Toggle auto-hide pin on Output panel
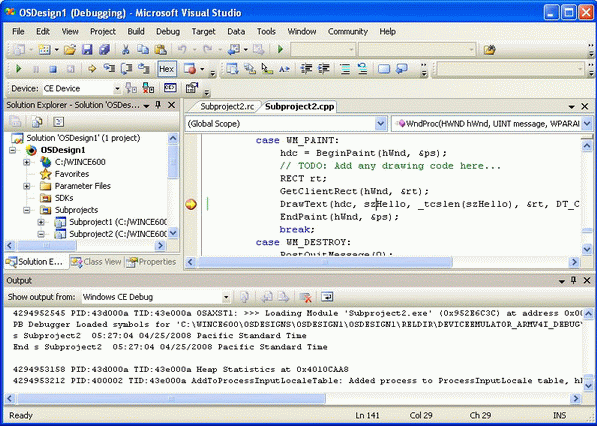597x426 pixels. (573, 281)
